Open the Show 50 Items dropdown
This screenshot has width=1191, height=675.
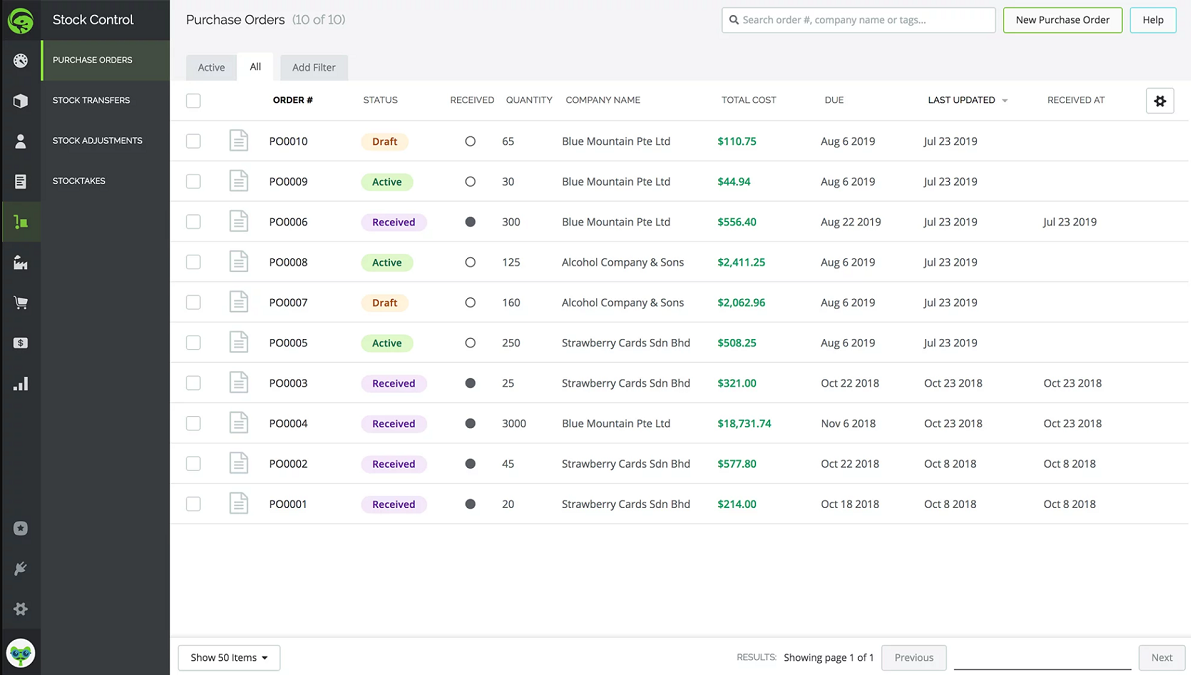228,657
